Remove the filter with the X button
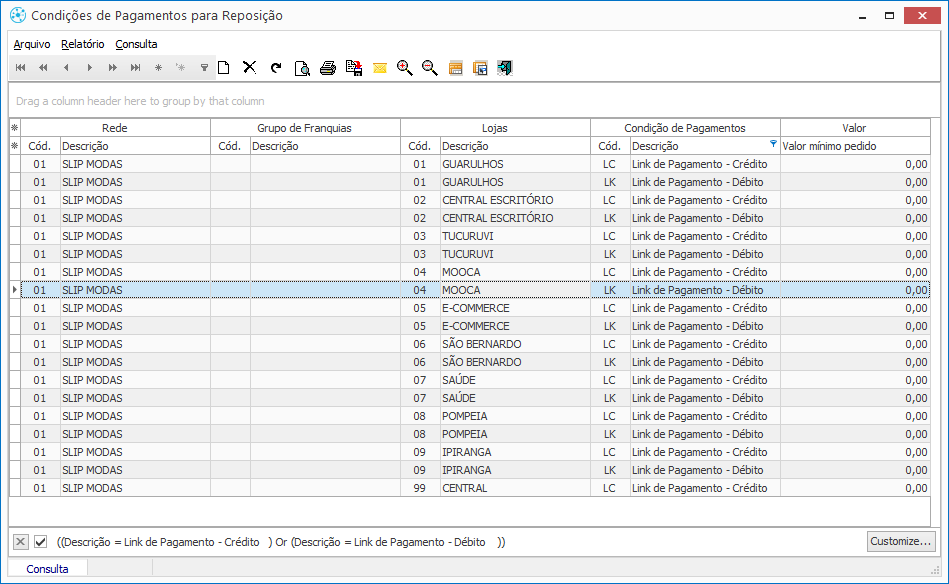The image size is (949, 584). pyautogui.click(x=21, y=542)
